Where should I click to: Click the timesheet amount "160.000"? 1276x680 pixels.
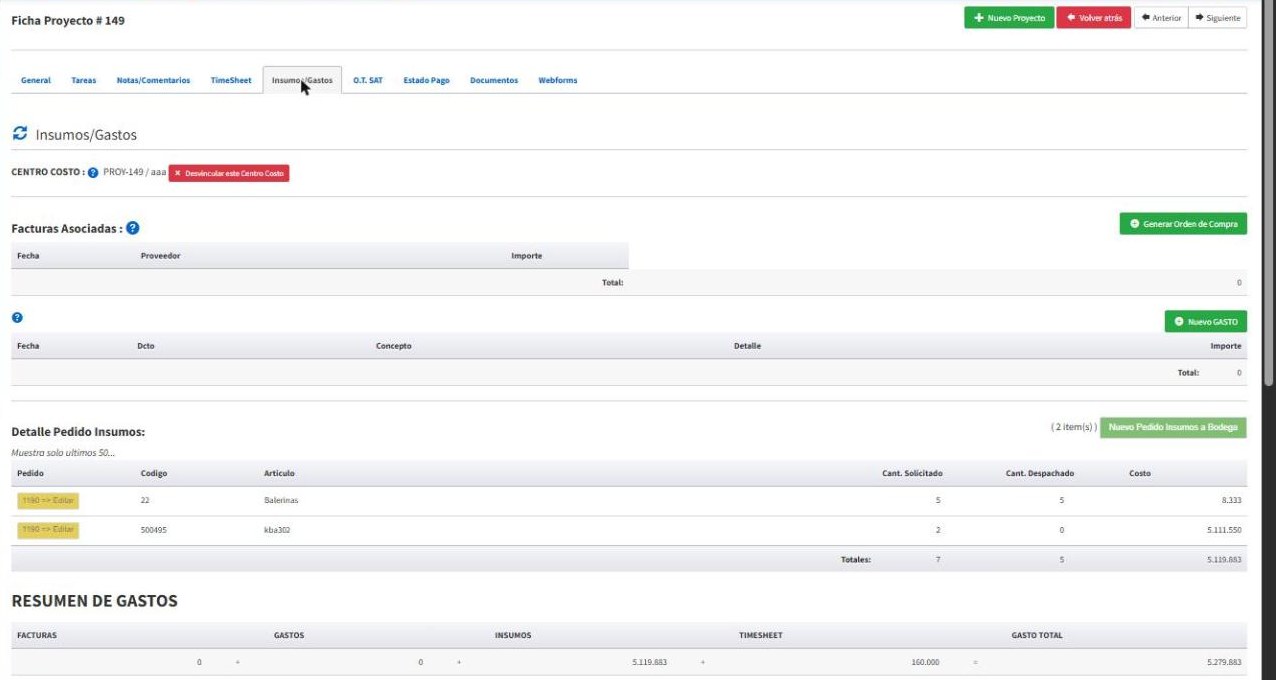click(x=925, y=662)
